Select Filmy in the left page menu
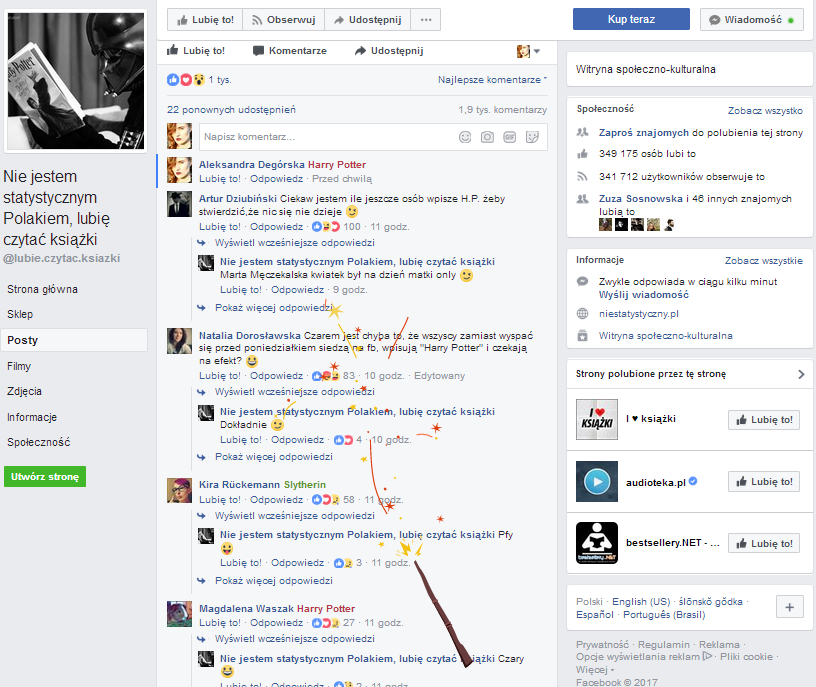 click(19, 366)
